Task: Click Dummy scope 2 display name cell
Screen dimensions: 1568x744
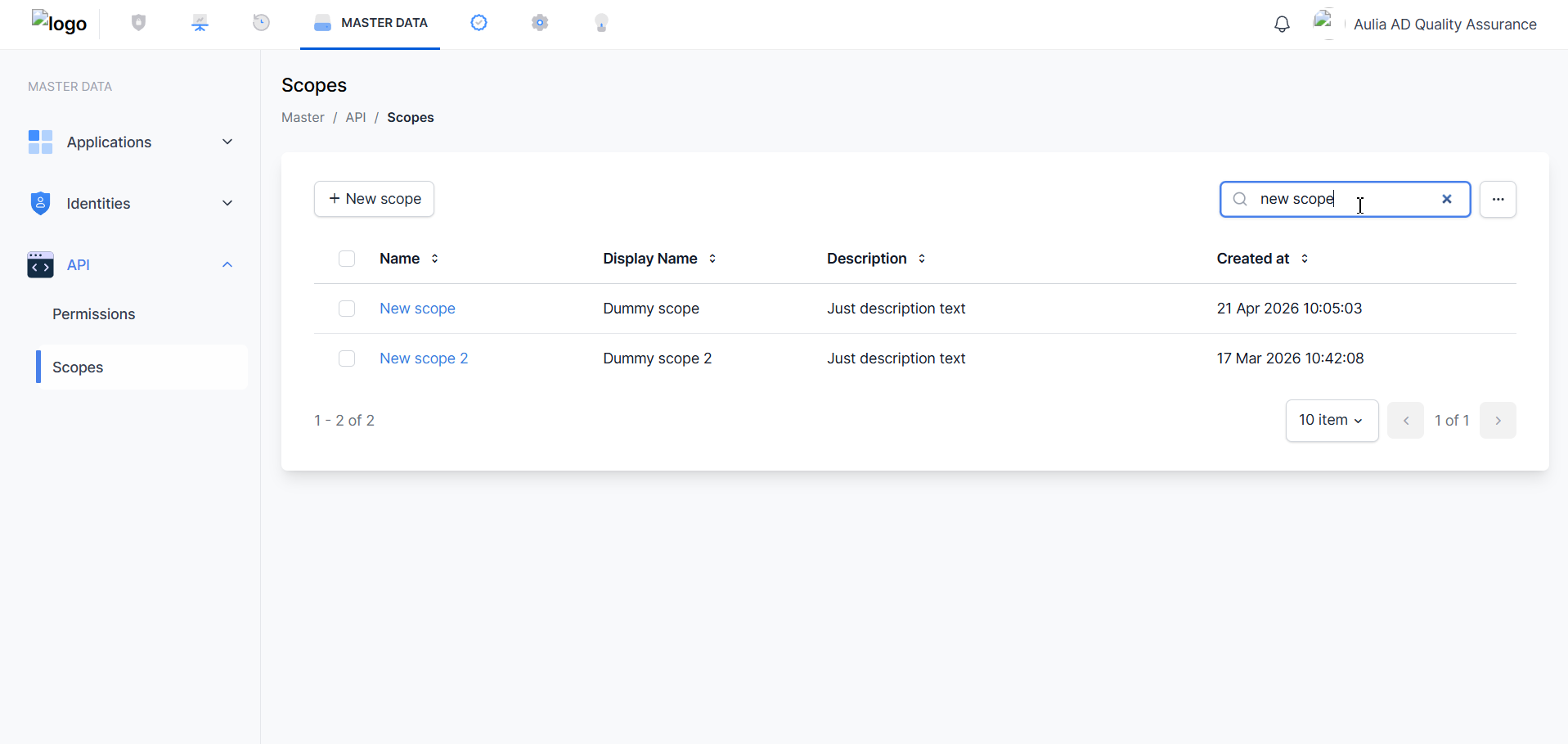Action: 658,358
